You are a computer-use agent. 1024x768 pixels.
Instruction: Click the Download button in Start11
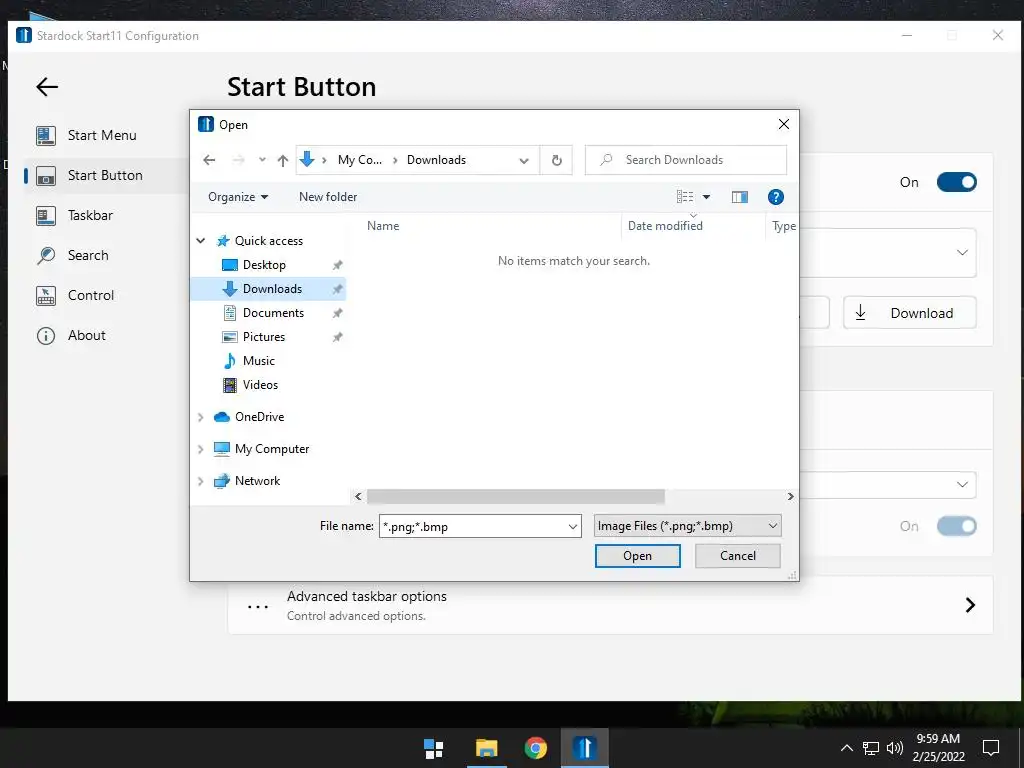coord(910,313)
